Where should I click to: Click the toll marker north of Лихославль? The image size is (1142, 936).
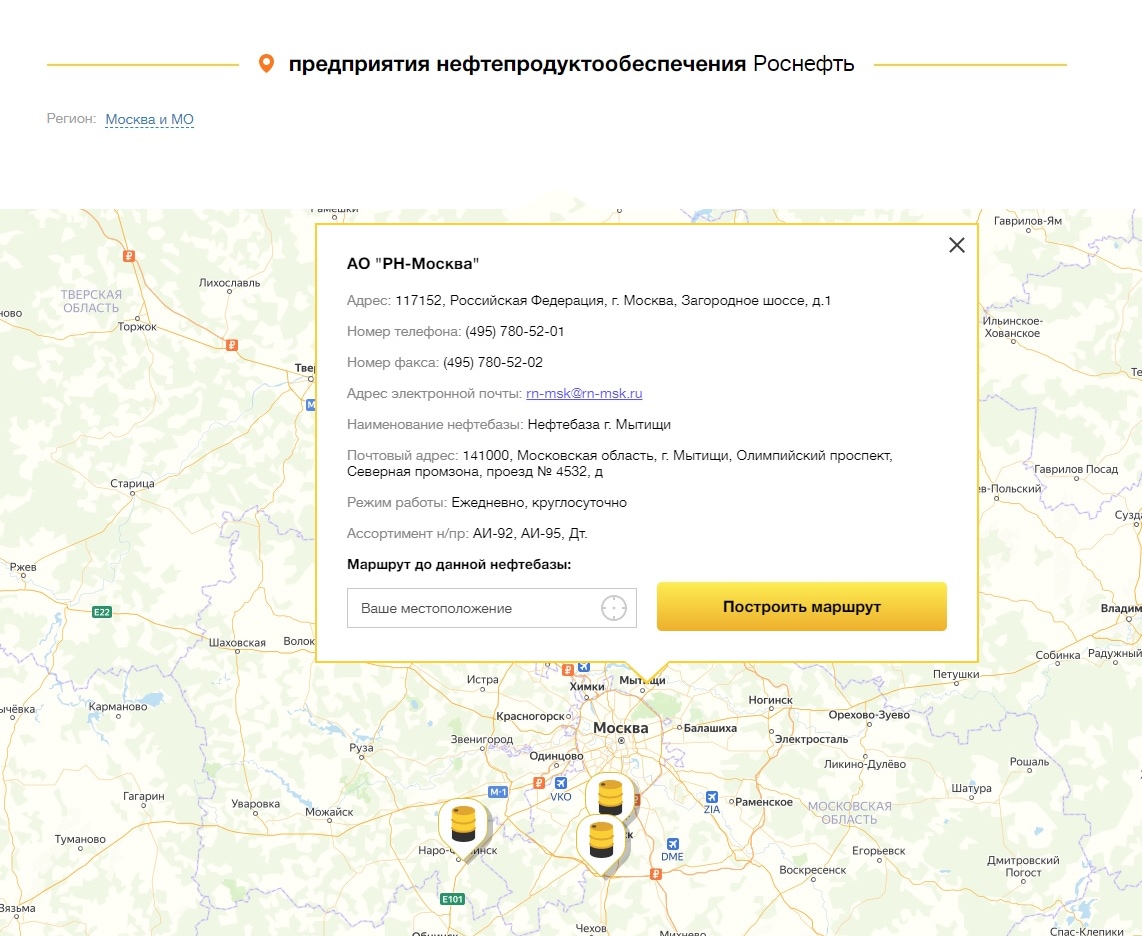click(129, 256)
